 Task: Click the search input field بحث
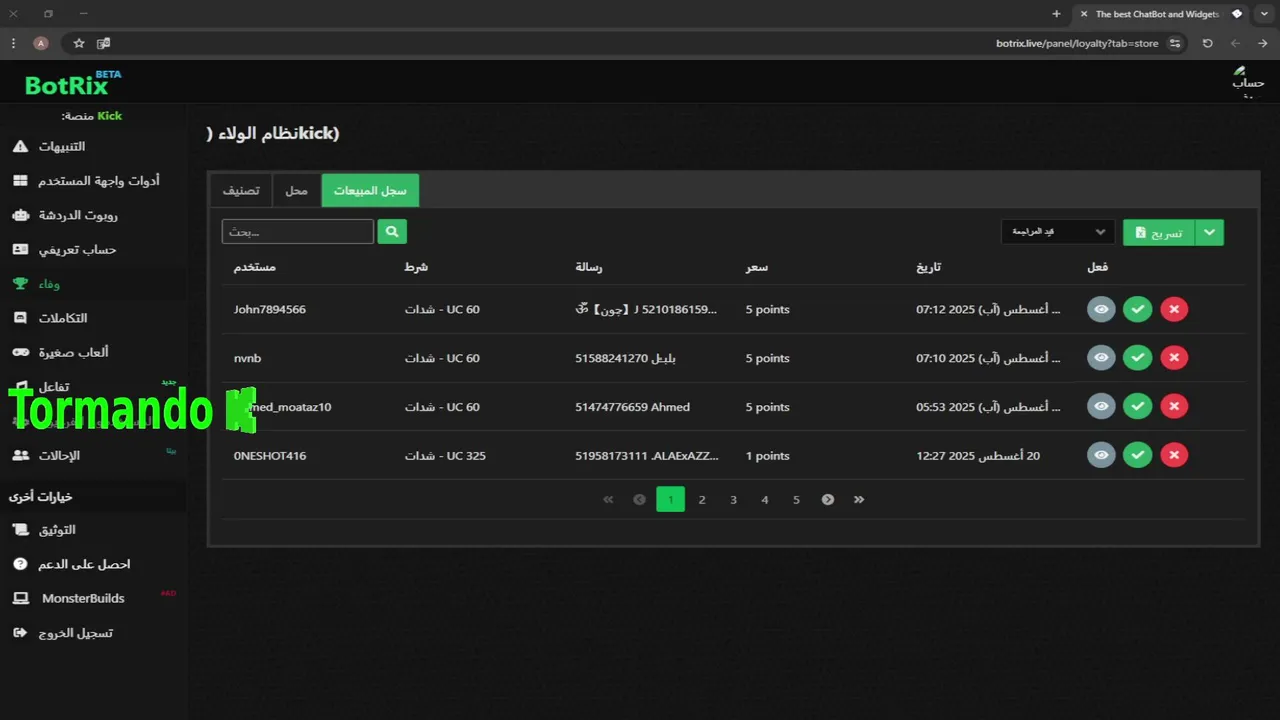(297, 232)
